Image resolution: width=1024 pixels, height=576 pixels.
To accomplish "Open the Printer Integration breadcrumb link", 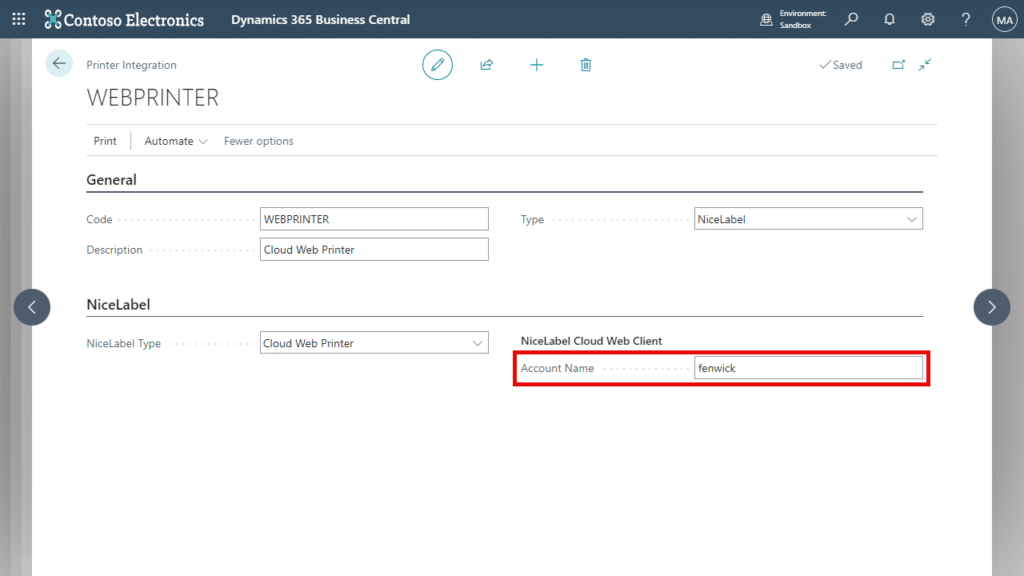I will click(x=130, y=64).
